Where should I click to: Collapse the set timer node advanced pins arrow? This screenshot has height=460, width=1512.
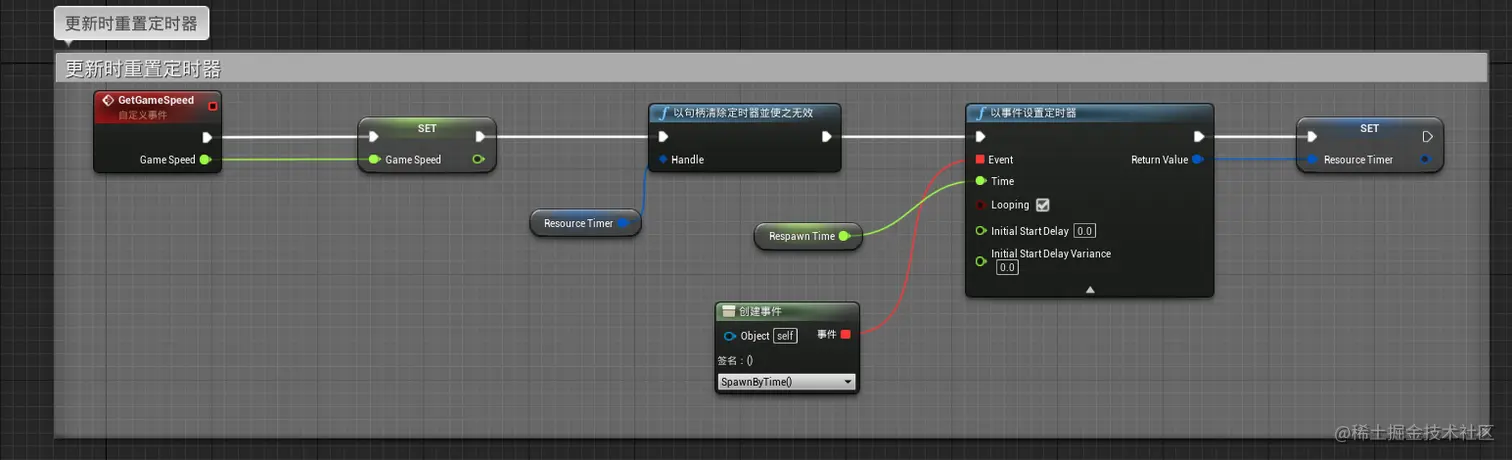[1090, 290]
